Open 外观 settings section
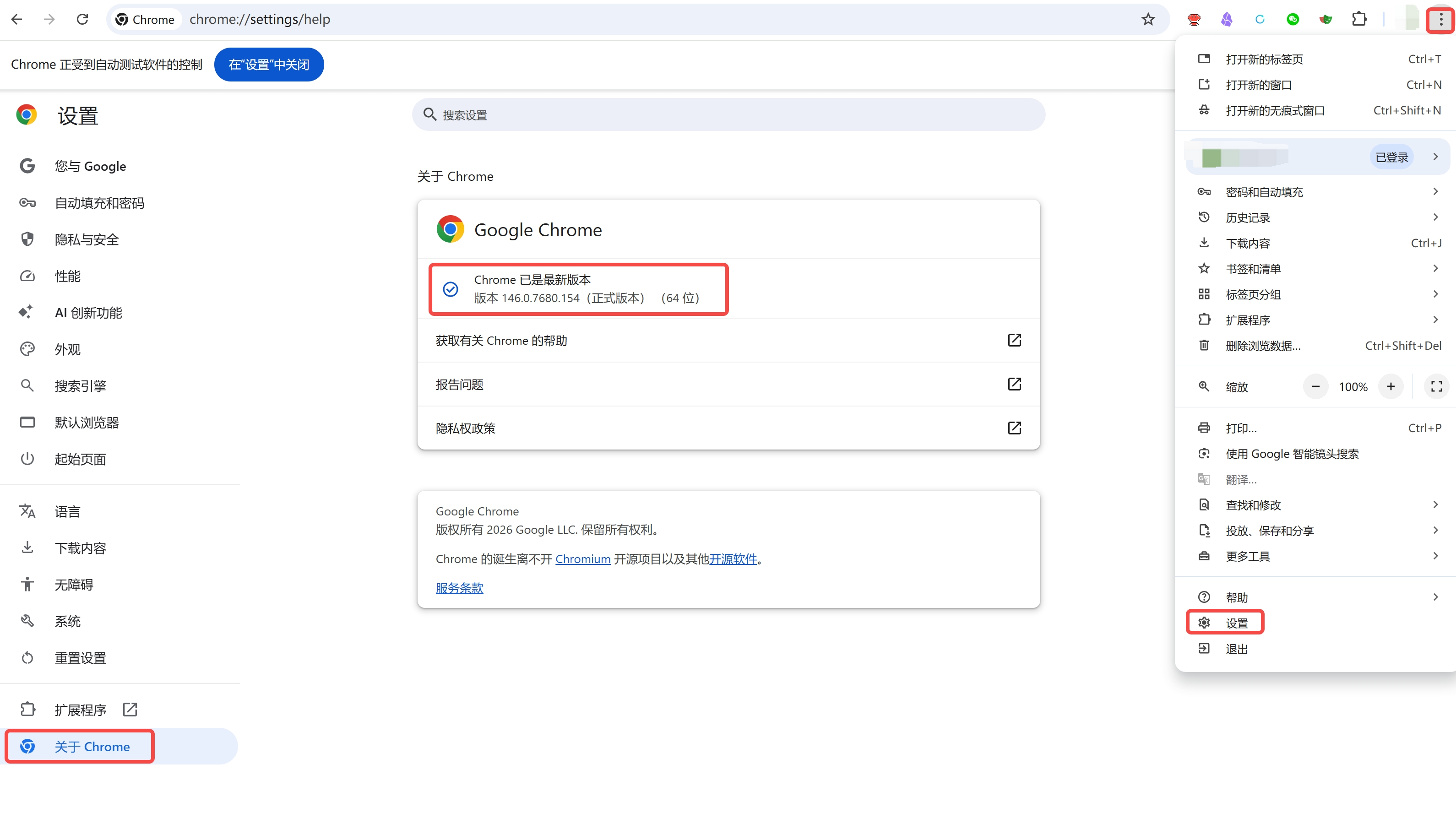The width and height of the screenshot is (1456, 824). click(x=120, y=349)
